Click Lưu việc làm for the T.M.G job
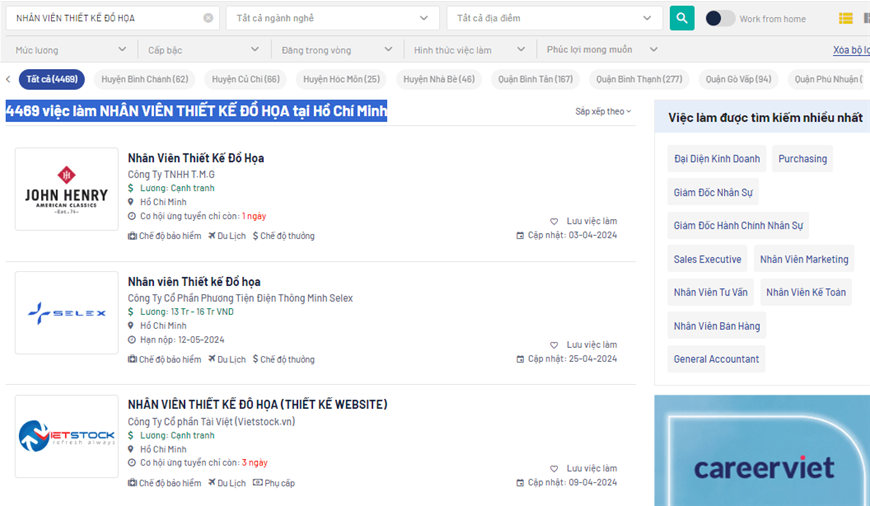Screen dimensions: 870x506 [x=591, y=221]
